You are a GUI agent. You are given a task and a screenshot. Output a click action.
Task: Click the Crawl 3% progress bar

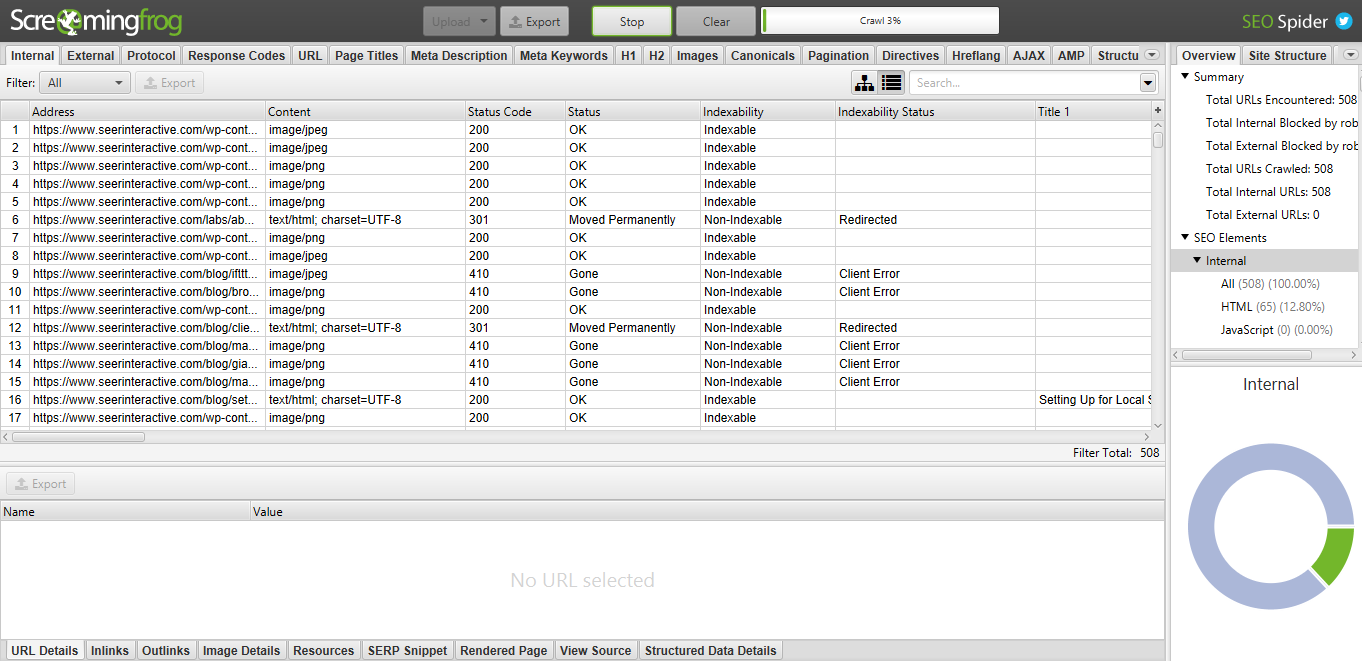pyautogui.click(x=880, y=20)
